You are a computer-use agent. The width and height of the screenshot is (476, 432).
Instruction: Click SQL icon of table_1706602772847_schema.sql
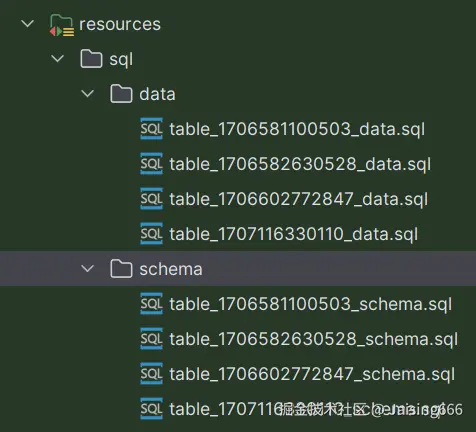point(152,374)
